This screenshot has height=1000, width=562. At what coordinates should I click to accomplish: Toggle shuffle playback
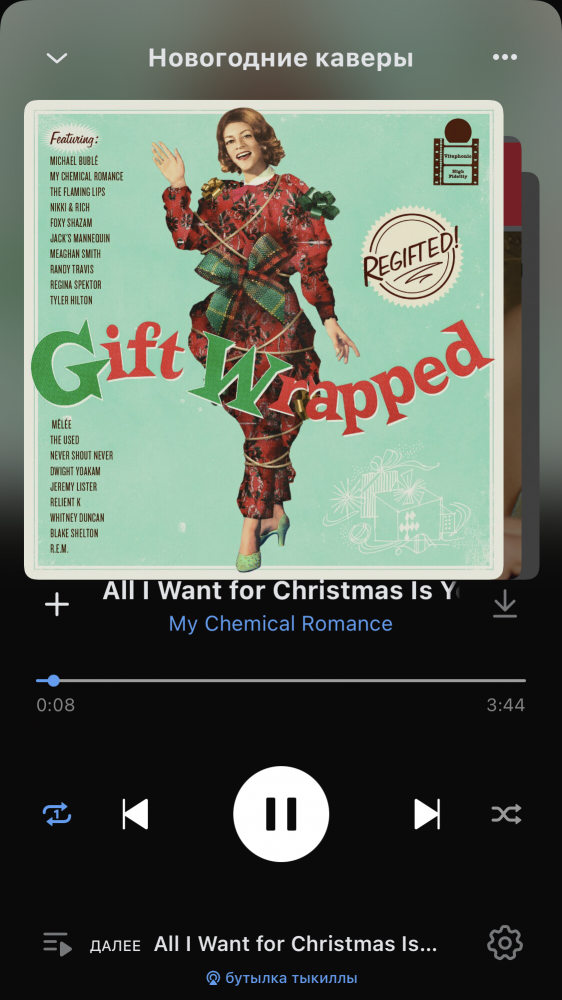point(506,814)
